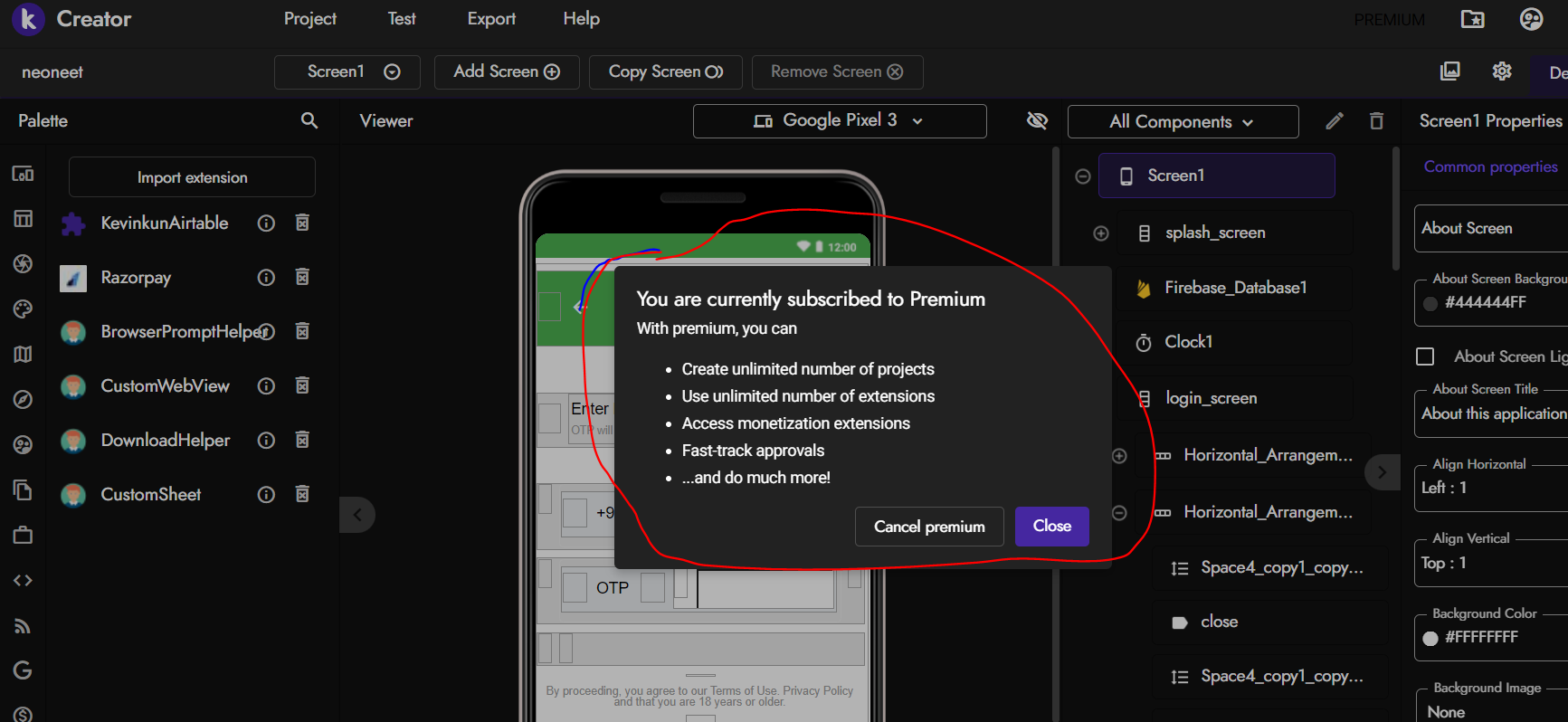Click the pencil rename component icon
Screen dimensions: 1568x722
(1335, 121)
